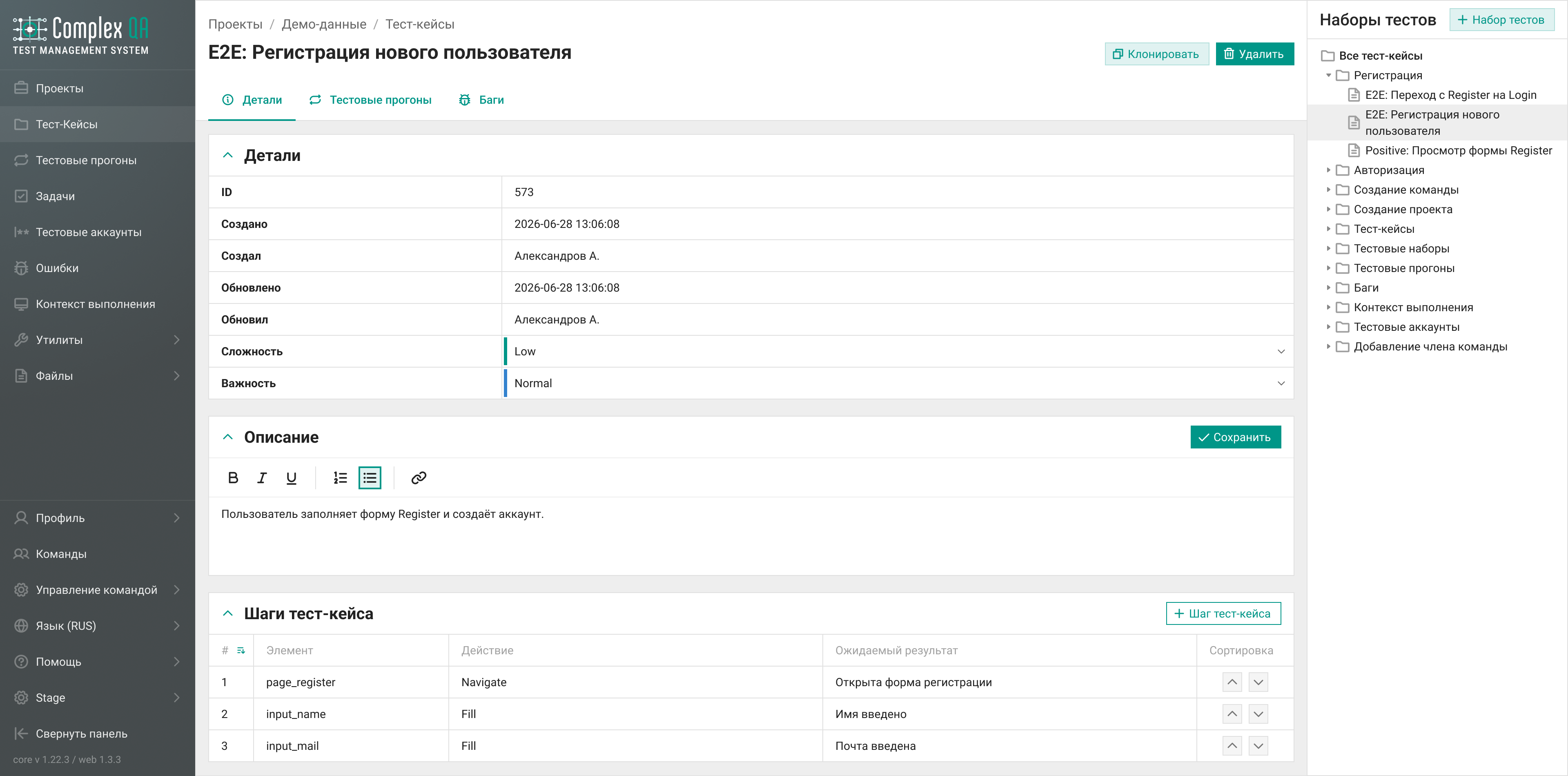Collapse the Описание section
Screen dimensions: 1568x776
point(228,437)
